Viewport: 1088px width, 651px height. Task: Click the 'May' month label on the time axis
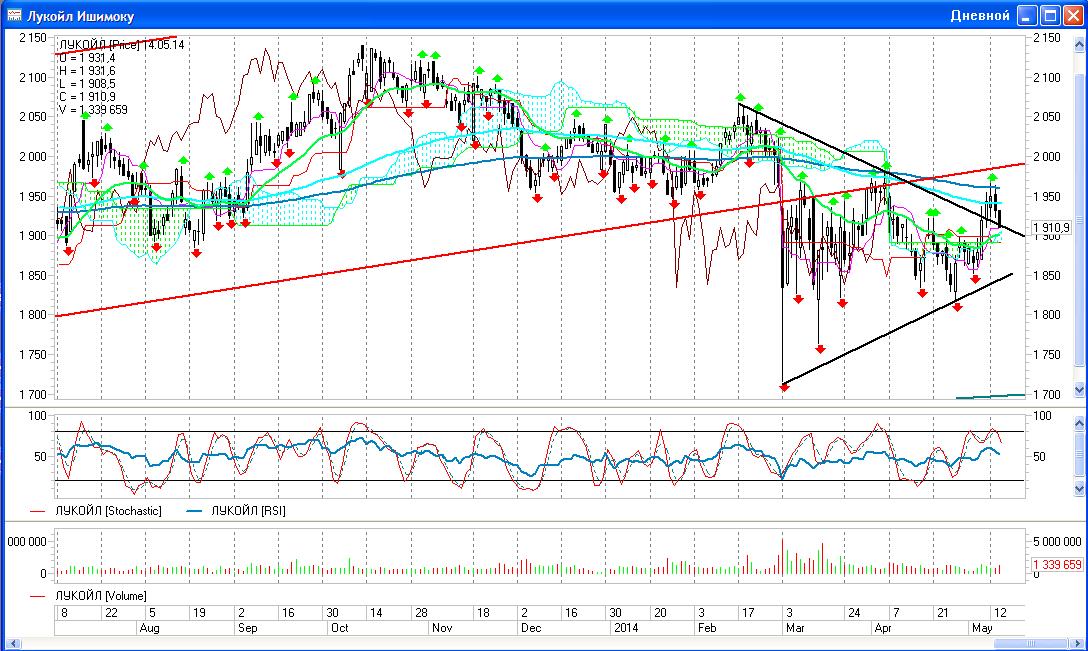pos(982,627)
